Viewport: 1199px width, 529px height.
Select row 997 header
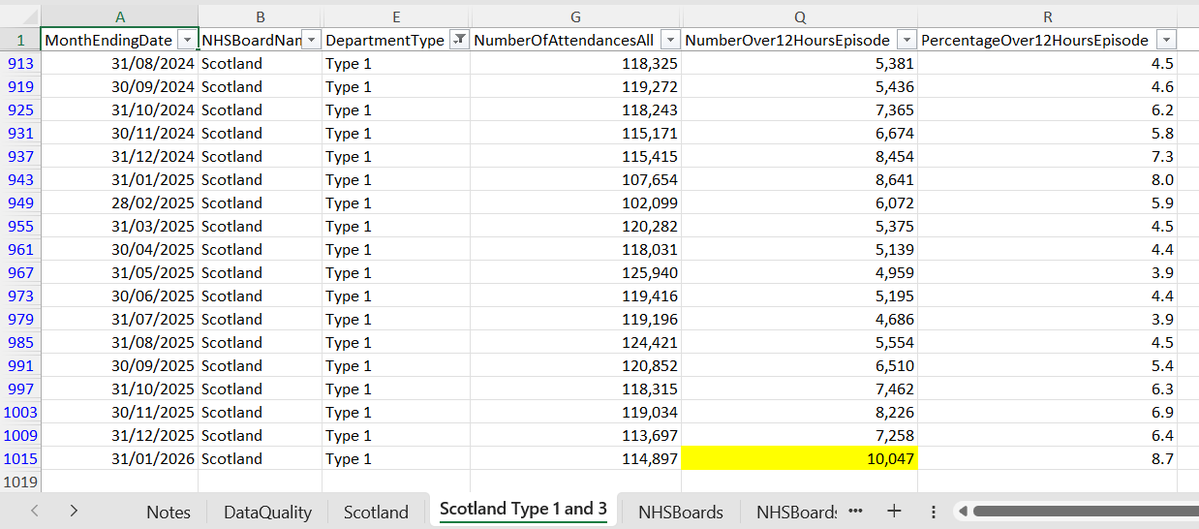[x=20, y=389]
